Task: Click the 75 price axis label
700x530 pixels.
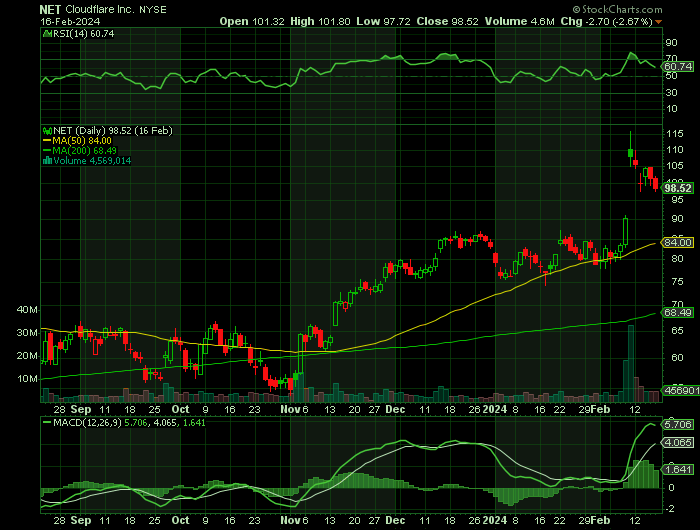Action: point(678,281)
